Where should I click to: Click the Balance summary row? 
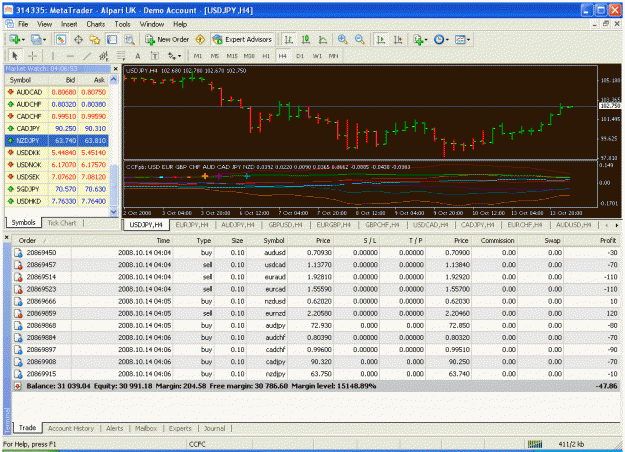(316, 386)
